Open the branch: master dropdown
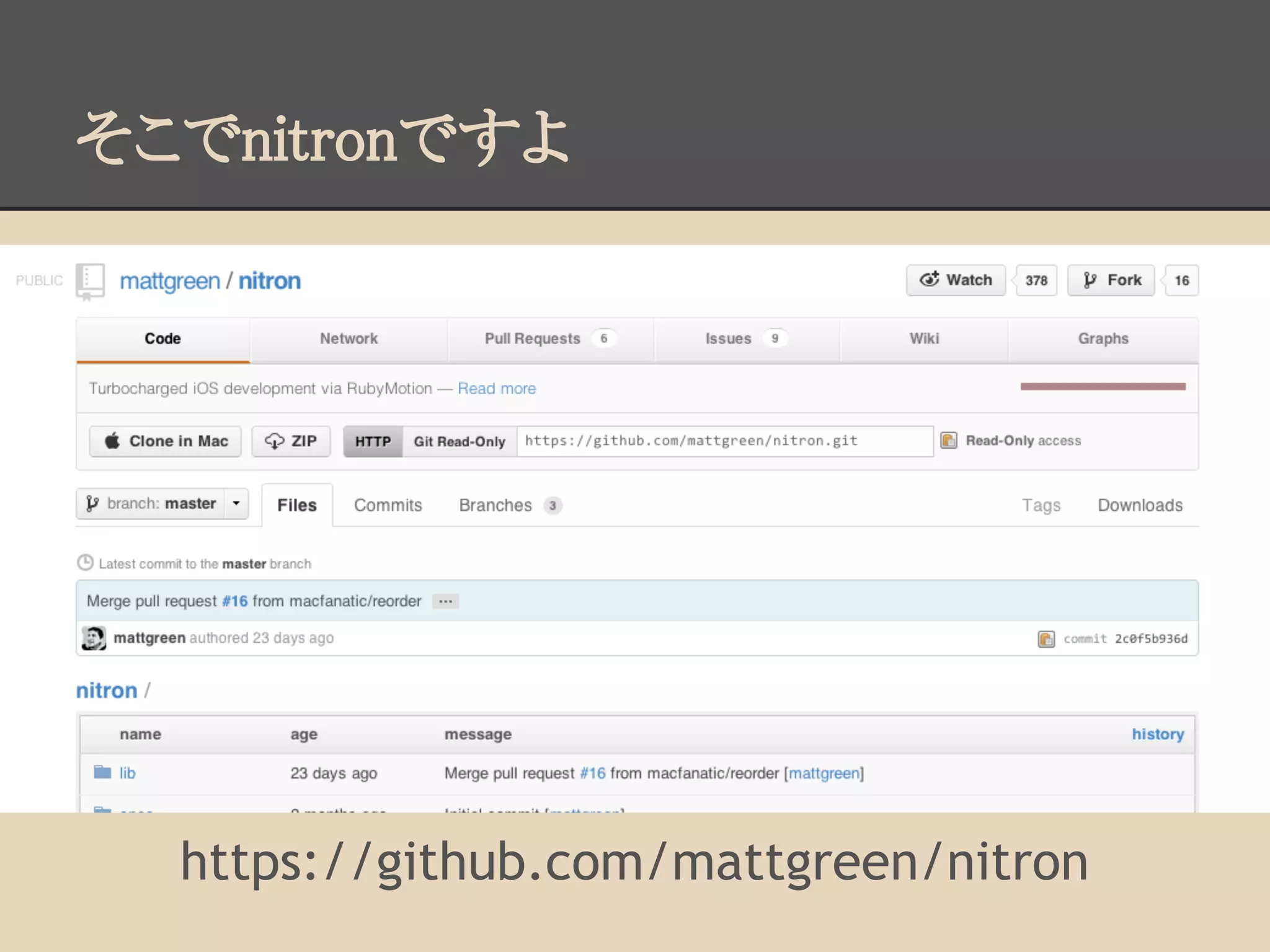This screenshot has width=1270, height=952. coord(162,503)
